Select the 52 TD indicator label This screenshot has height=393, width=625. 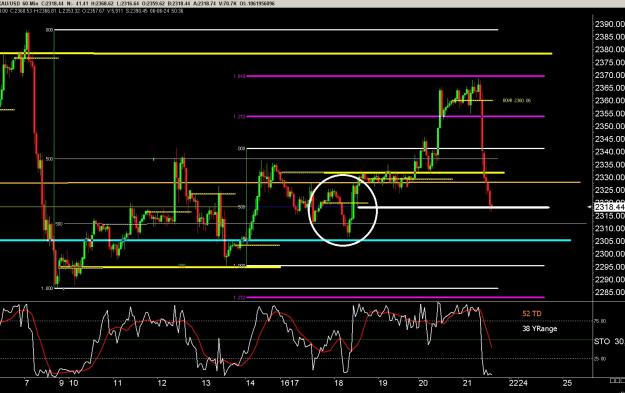pyautogui.click(x=532, y=314)
